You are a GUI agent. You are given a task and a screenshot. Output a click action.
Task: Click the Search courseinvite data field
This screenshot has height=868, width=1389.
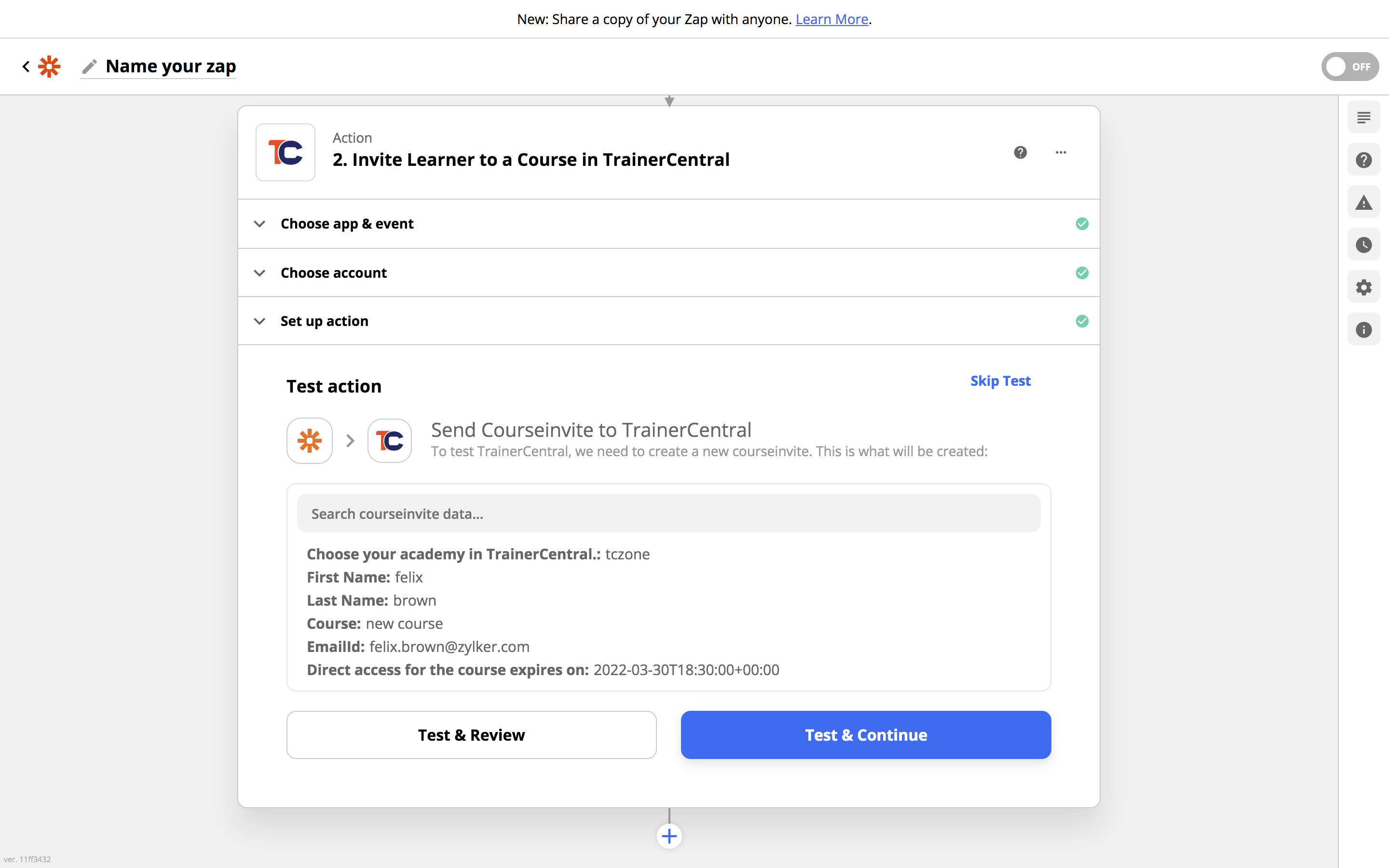pos(668,513)
